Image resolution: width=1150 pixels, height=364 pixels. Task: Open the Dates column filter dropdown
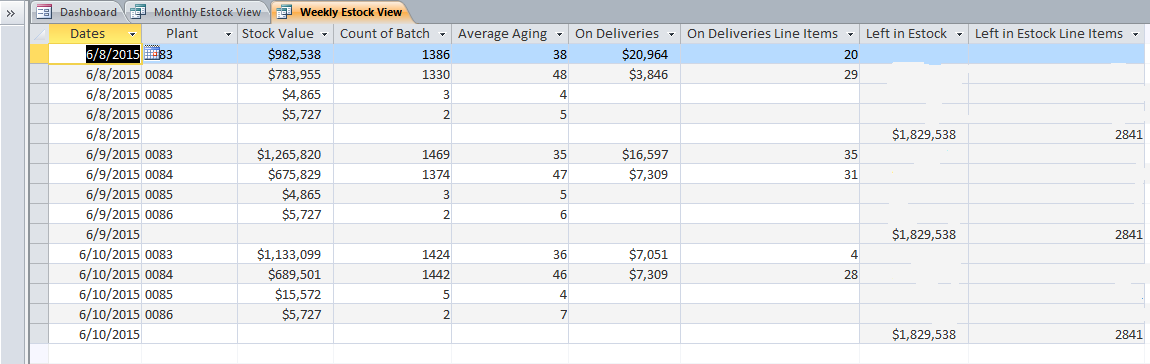coord(132,34)
